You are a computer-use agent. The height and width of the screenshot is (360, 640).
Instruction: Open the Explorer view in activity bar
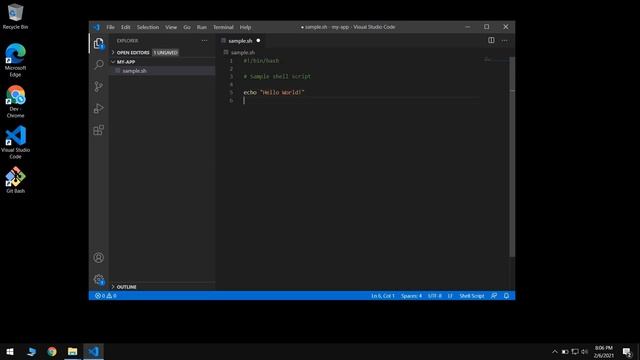99,43
